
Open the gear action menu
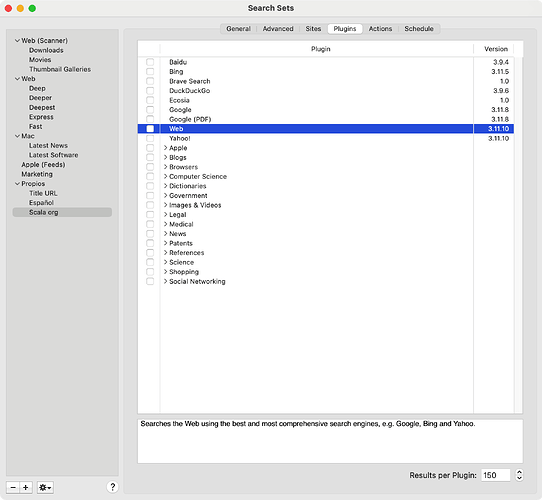pyautogui.click(x=45, y=488)
